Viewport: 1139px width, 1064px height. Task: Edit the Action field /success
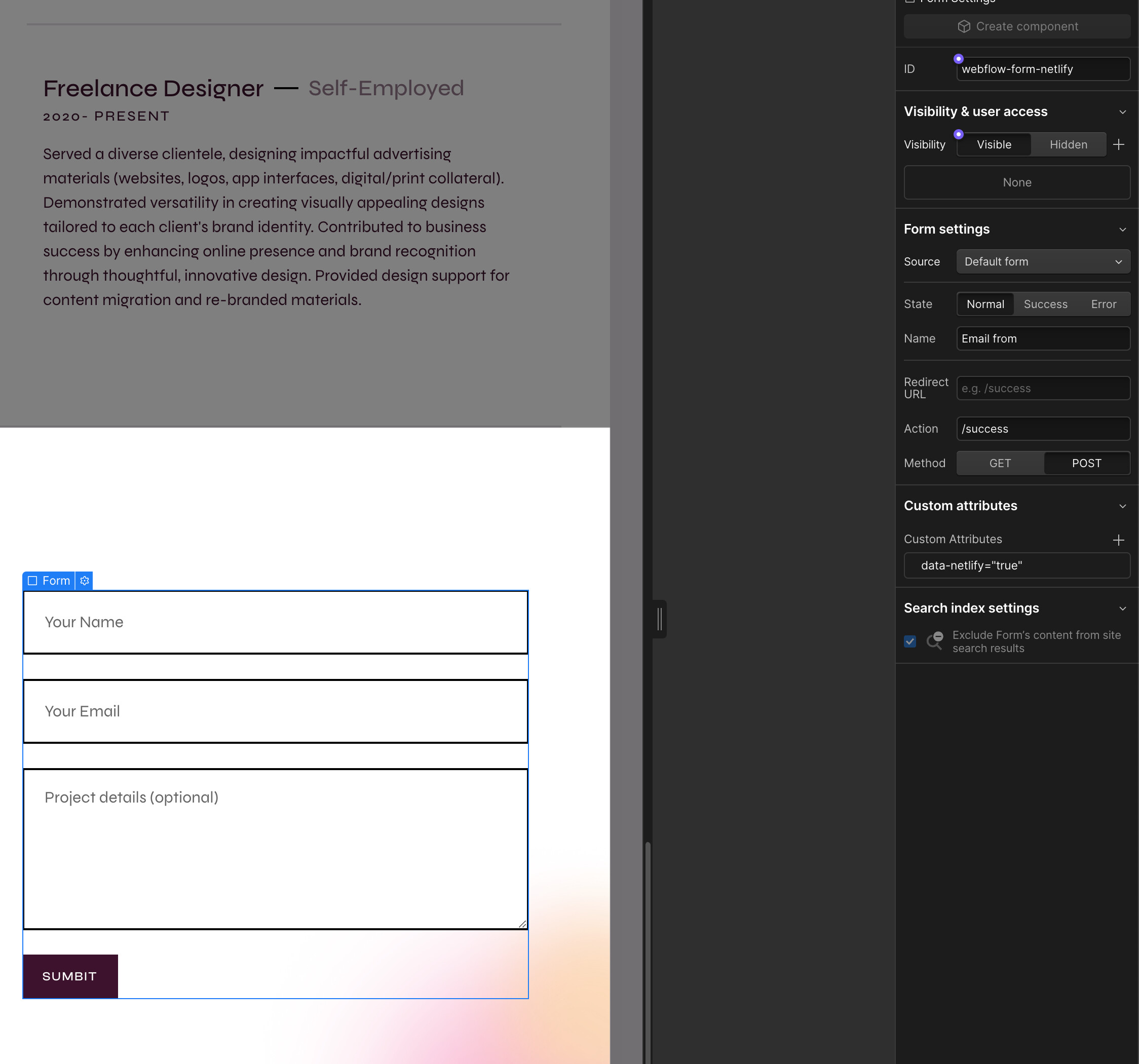pos(1043,429)
